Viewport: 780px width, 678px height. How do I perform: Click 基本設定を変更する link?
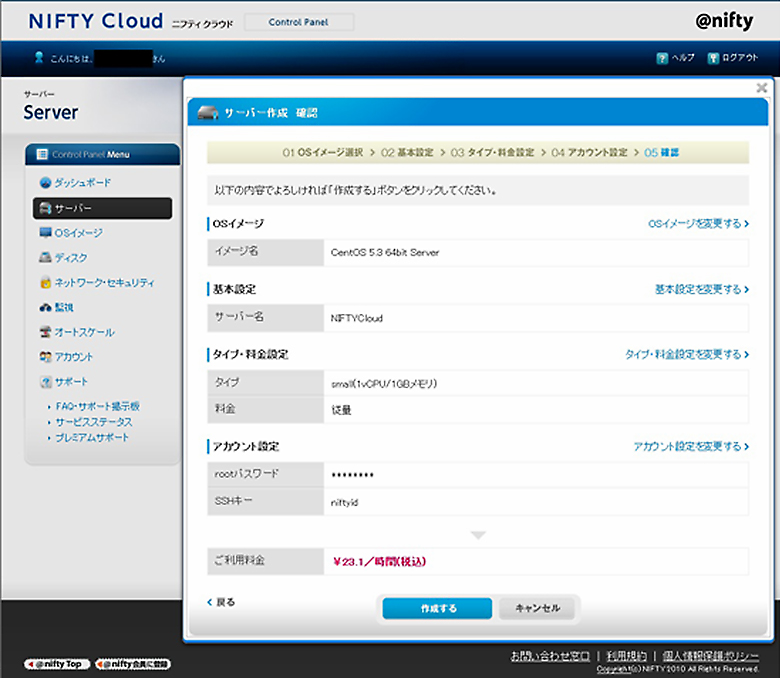(702, 289)
